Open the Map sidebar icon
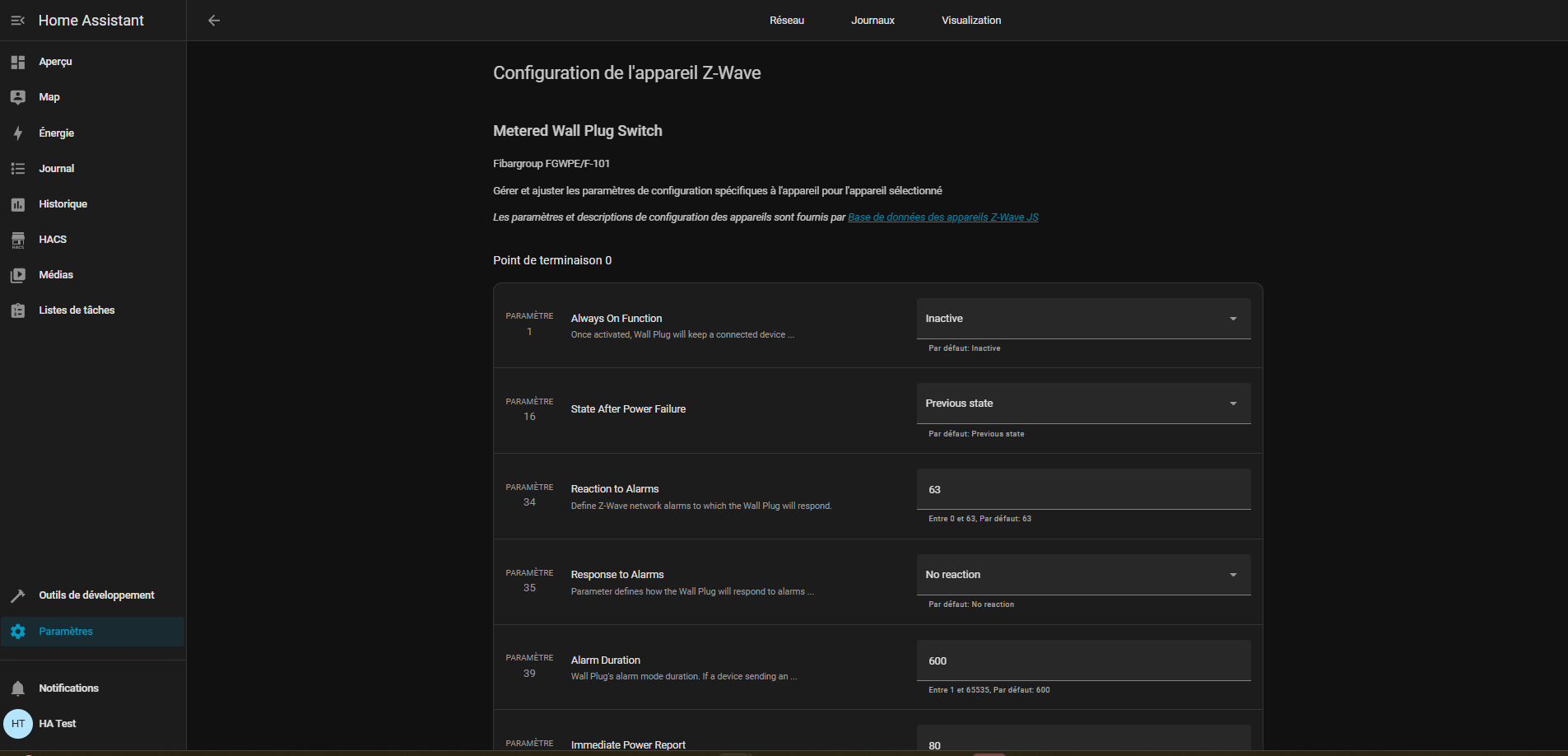The width and height of the screenshot is (1568, 756). pyautogui.click(x=18, y=97)
